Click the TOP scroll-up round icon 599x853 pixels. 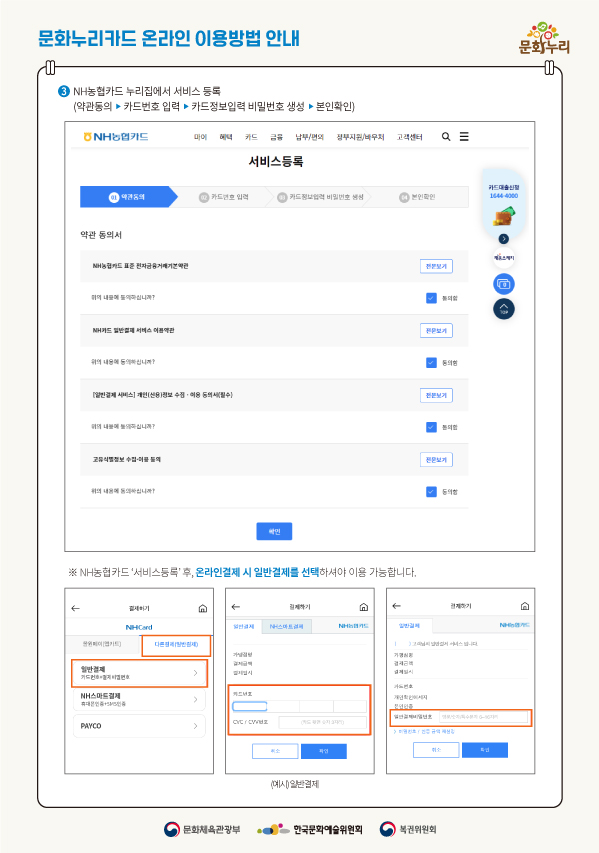coord(504,309)
